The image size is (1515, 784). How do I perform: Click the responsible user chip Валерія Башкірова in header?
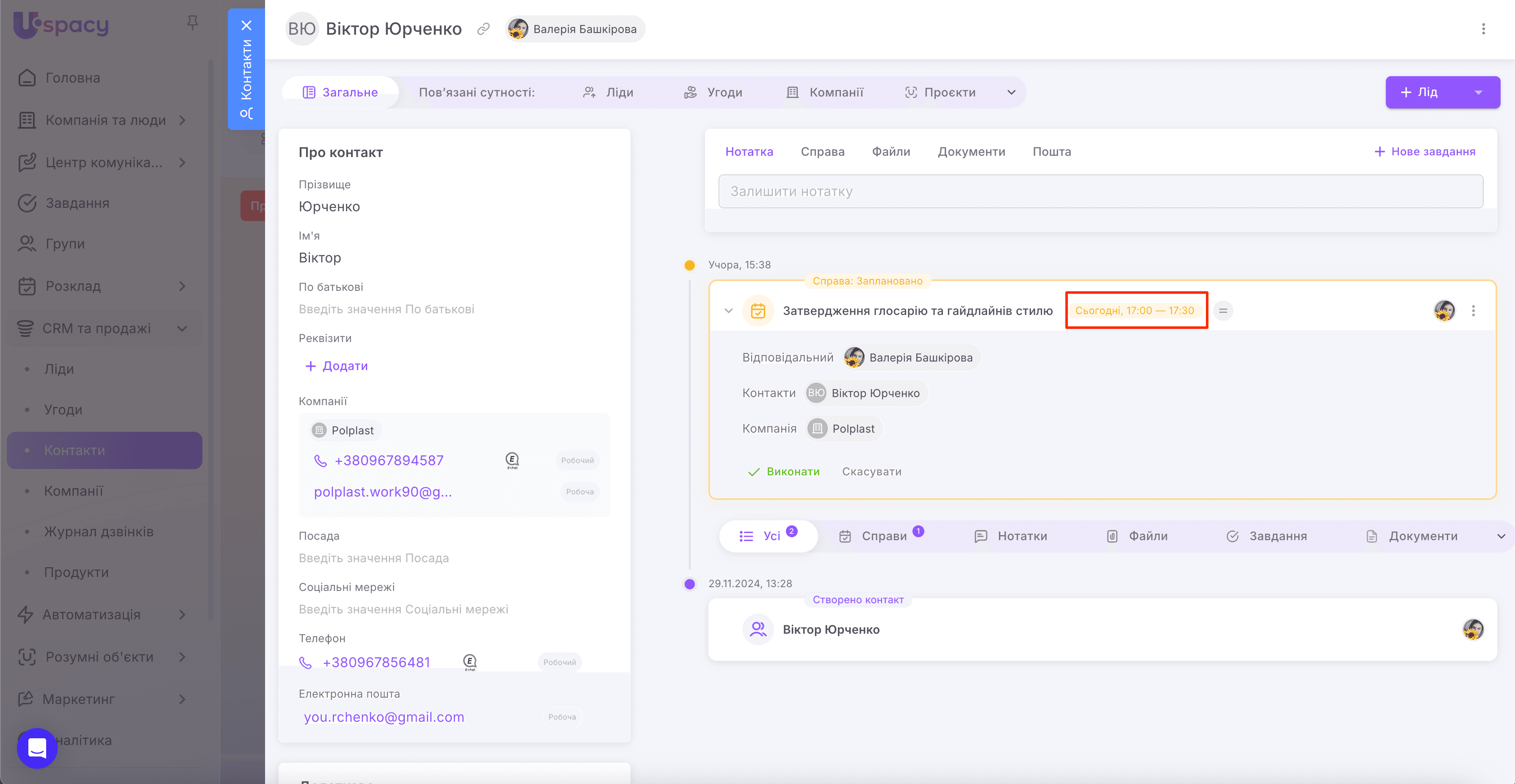click(x=575, y=29)
